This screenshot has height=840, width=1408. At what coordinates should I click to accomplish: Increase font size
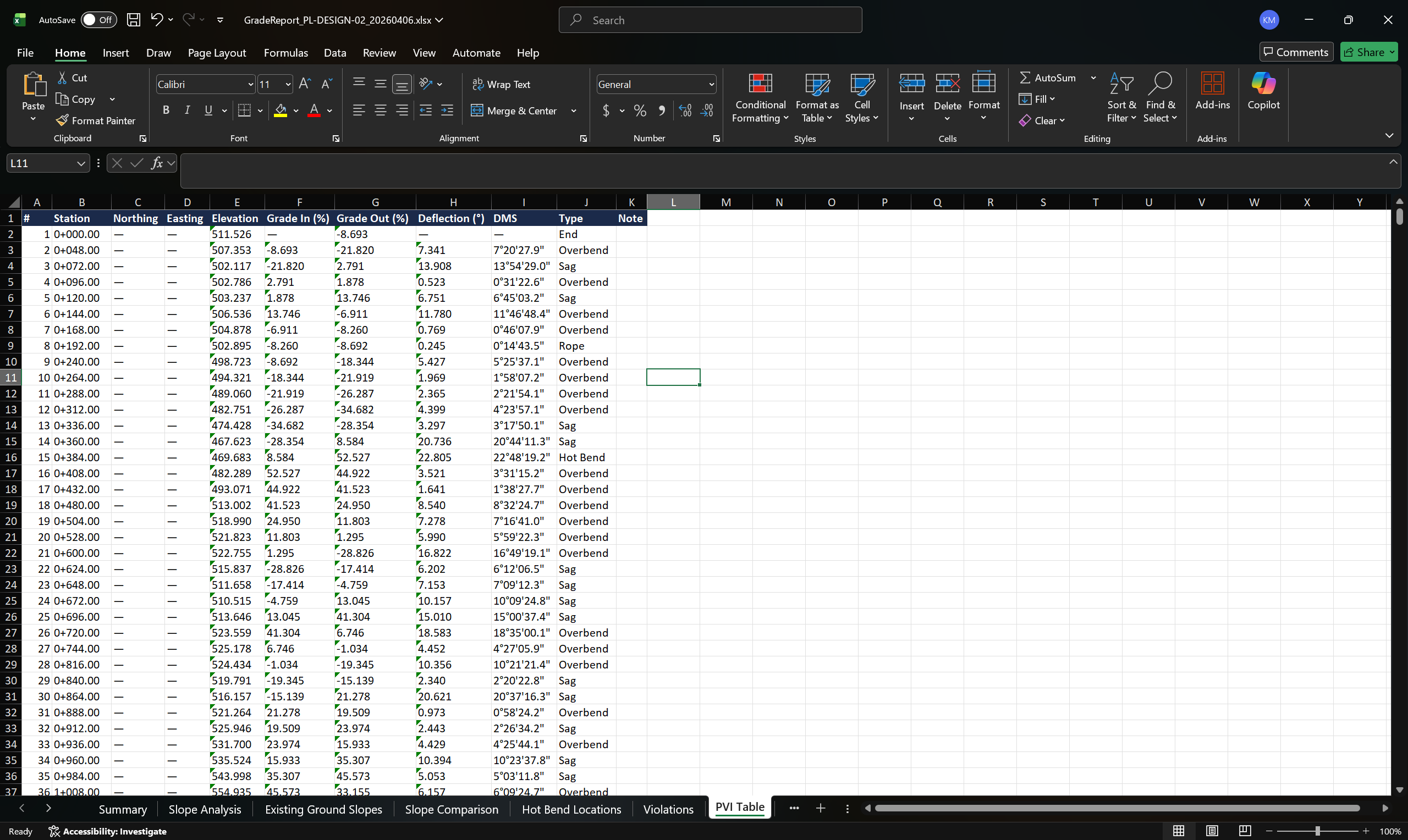(x=304, y=83)
